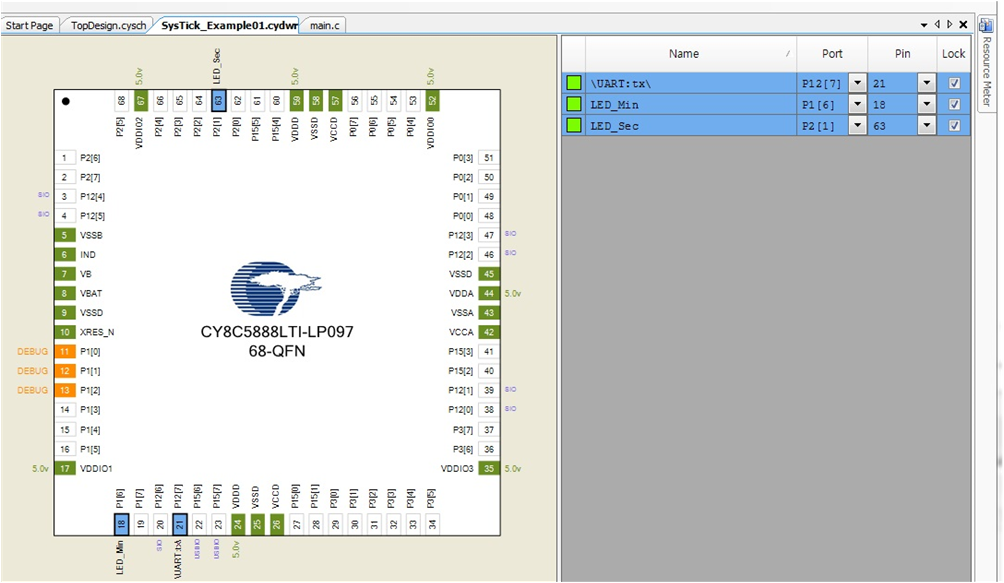Switch to the main.c tab
This screenshot has width=1004, height=583.
(x=321, y=24)
